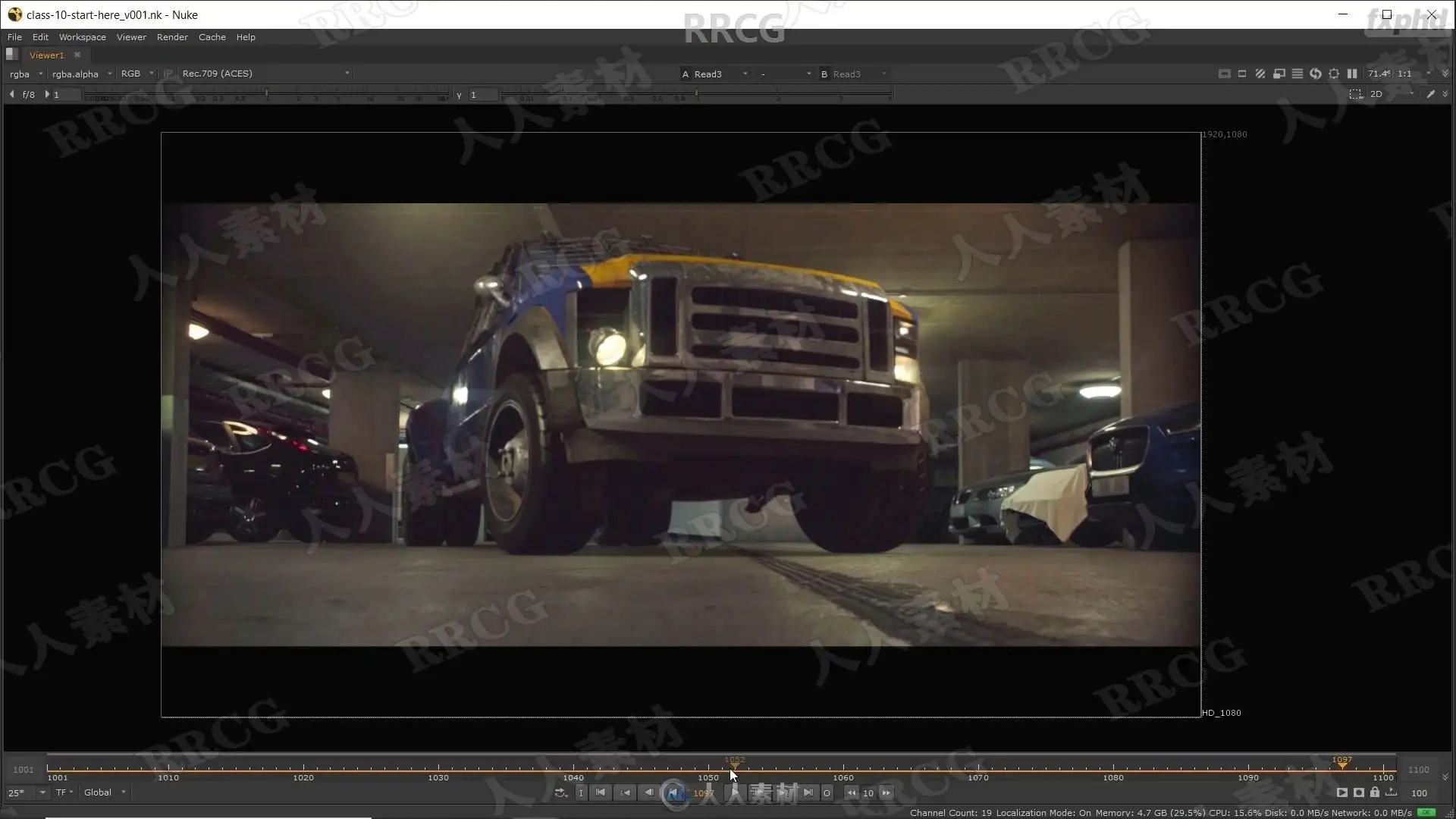The height and width of the screenshot is (819, 1456).
Task: Click the pane layout icon beside Viewer1
Action: [11, 55]
